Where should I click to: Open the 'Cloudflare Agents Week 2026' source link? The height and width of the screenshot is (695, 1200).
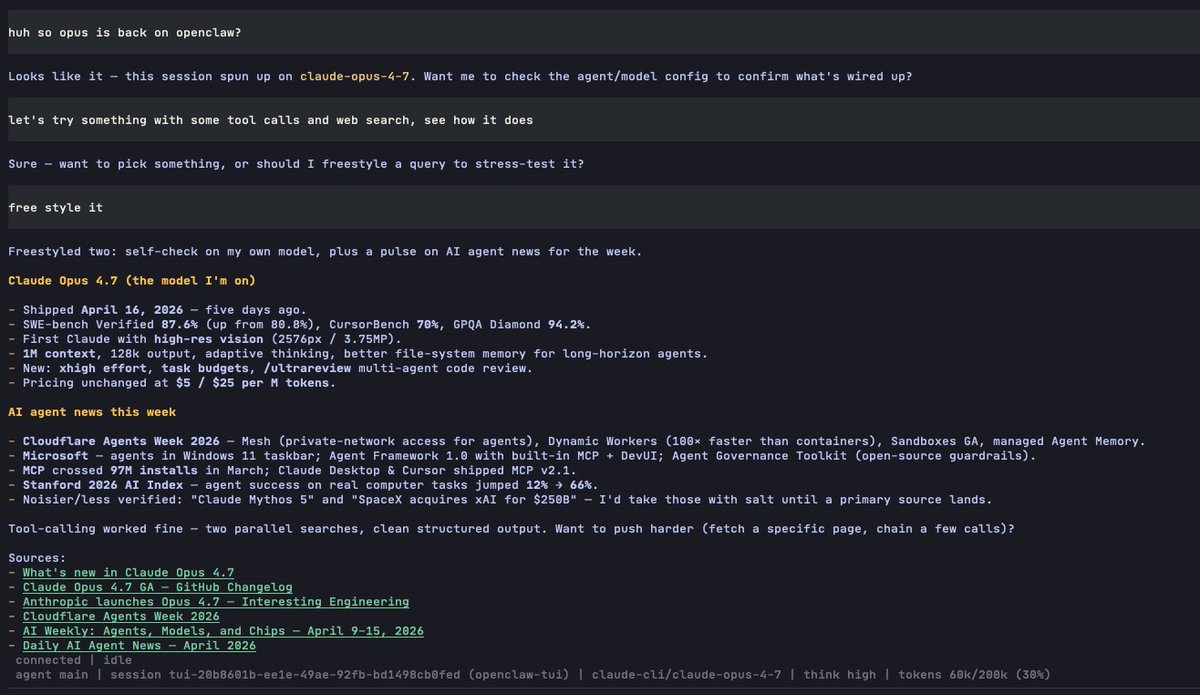click(x=121, y=616)
